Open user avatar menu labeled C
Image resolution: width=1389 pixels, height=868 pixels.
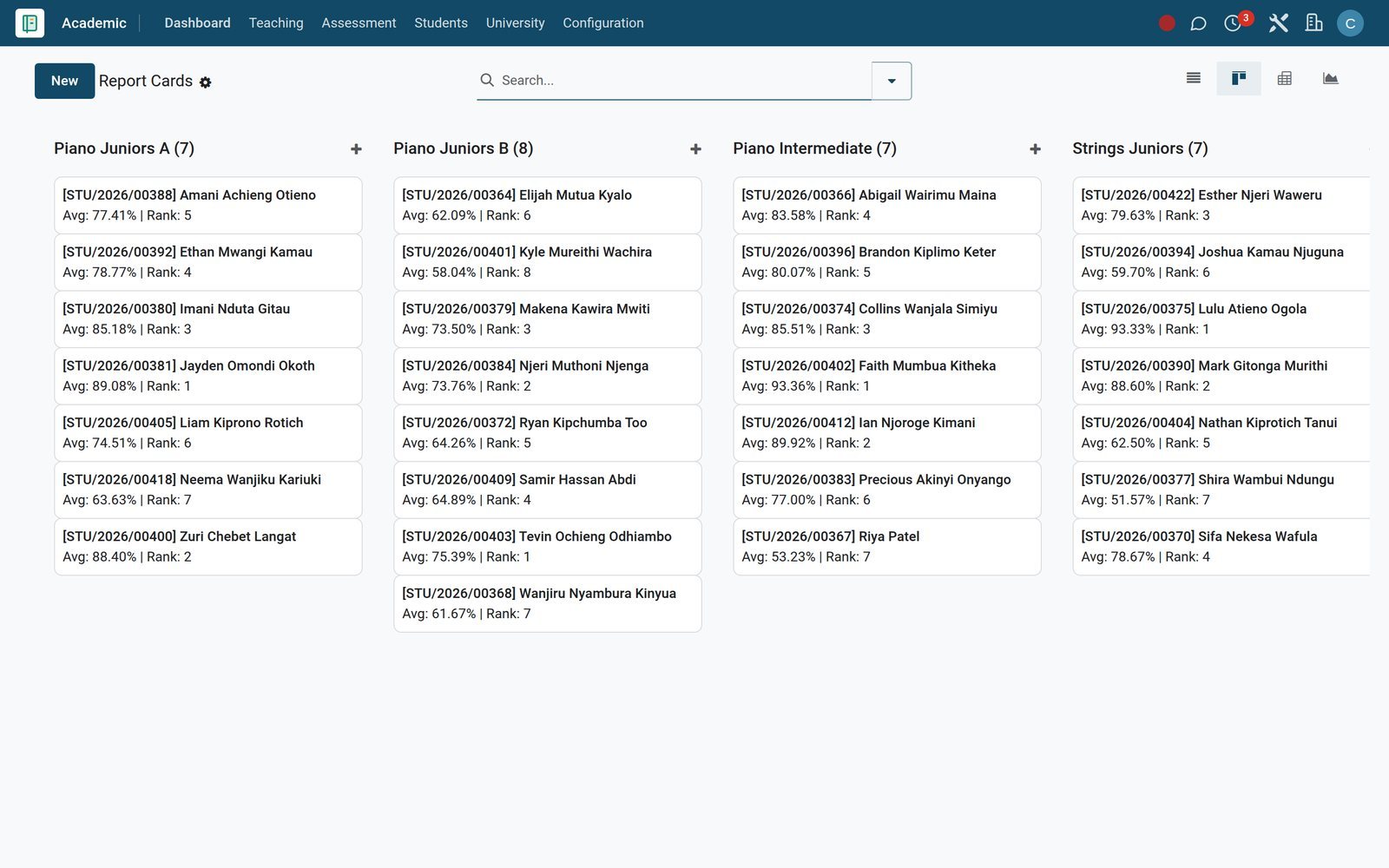(x=1350, y=23)
